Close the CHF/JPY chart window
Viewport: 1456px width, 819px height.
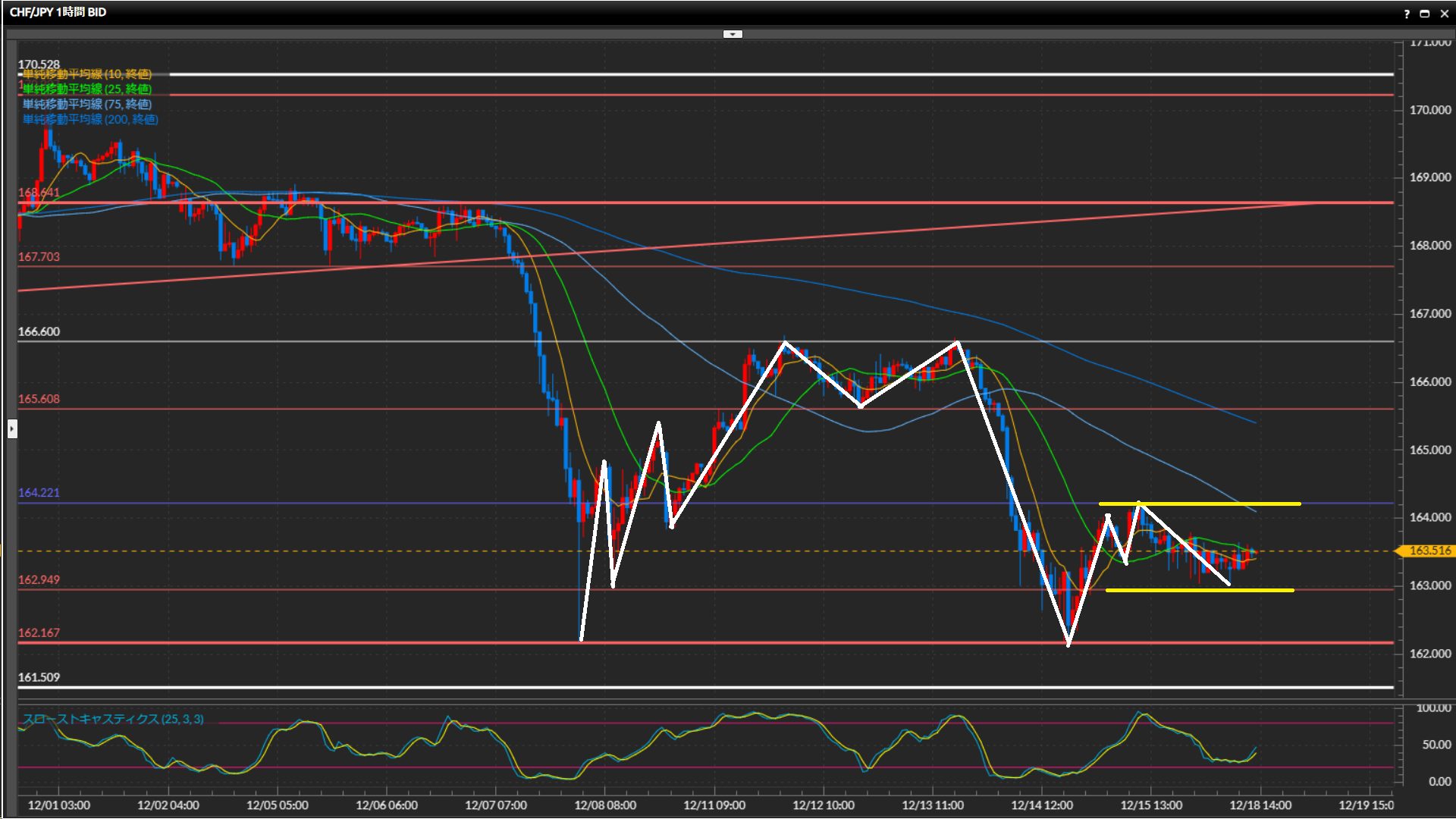point(1444,14)
